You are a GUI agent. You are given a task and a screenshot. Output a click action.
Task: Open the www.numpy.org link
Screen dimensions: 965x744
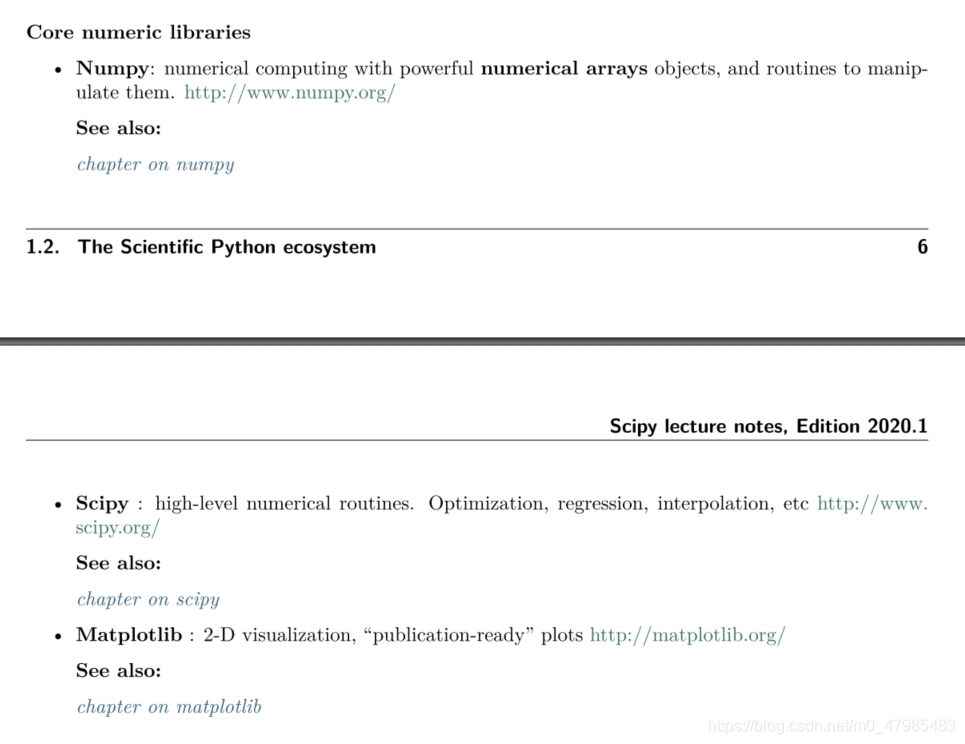pyautogui.click(x=290, y=93)
